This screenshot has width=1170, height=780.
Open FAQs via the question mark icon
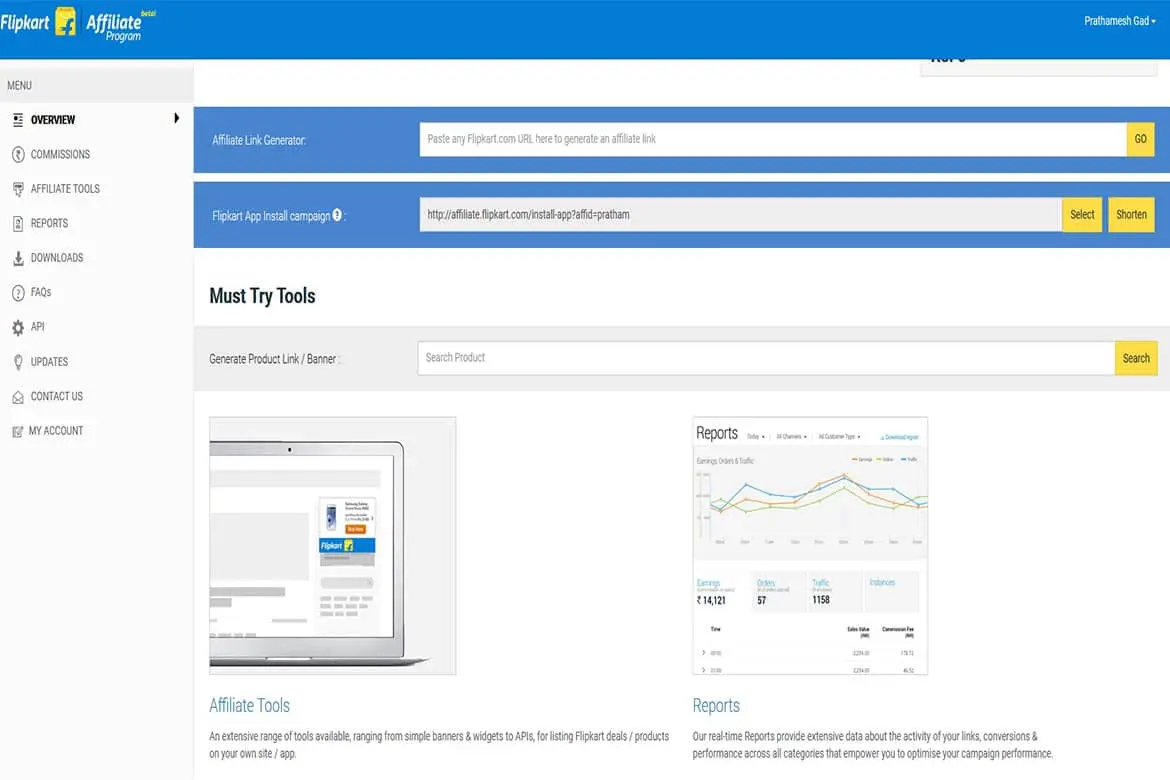coord(20,292)
